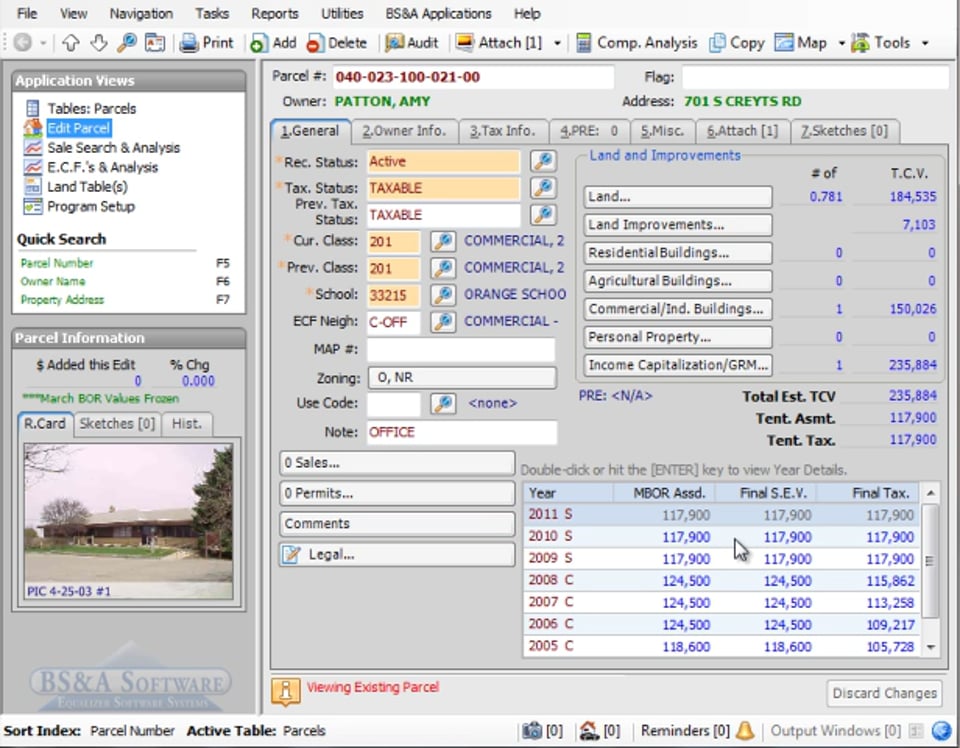The image size is (960, 748).
Task: Look up Tax. Status values
Action: pos(543,187)
